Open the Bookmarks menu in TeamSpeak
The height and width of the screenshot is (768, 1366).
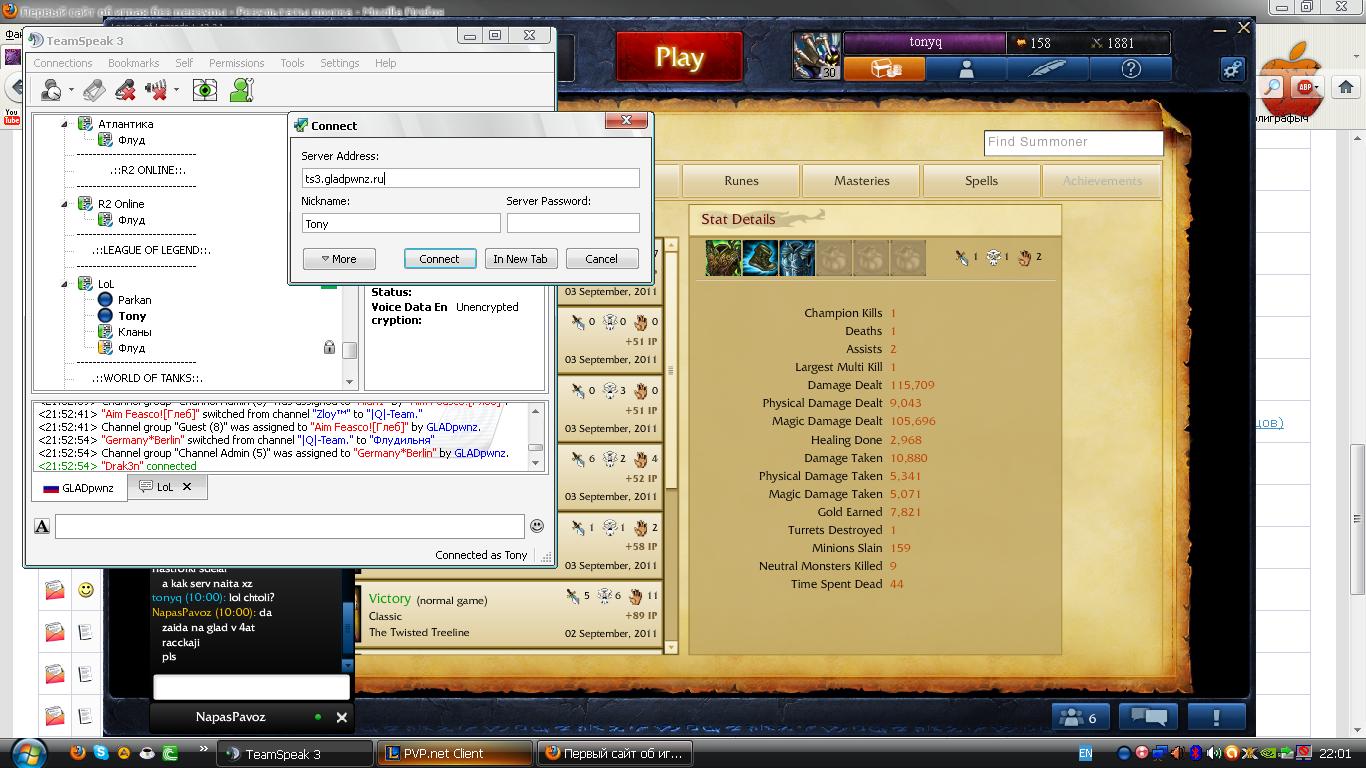133,63
